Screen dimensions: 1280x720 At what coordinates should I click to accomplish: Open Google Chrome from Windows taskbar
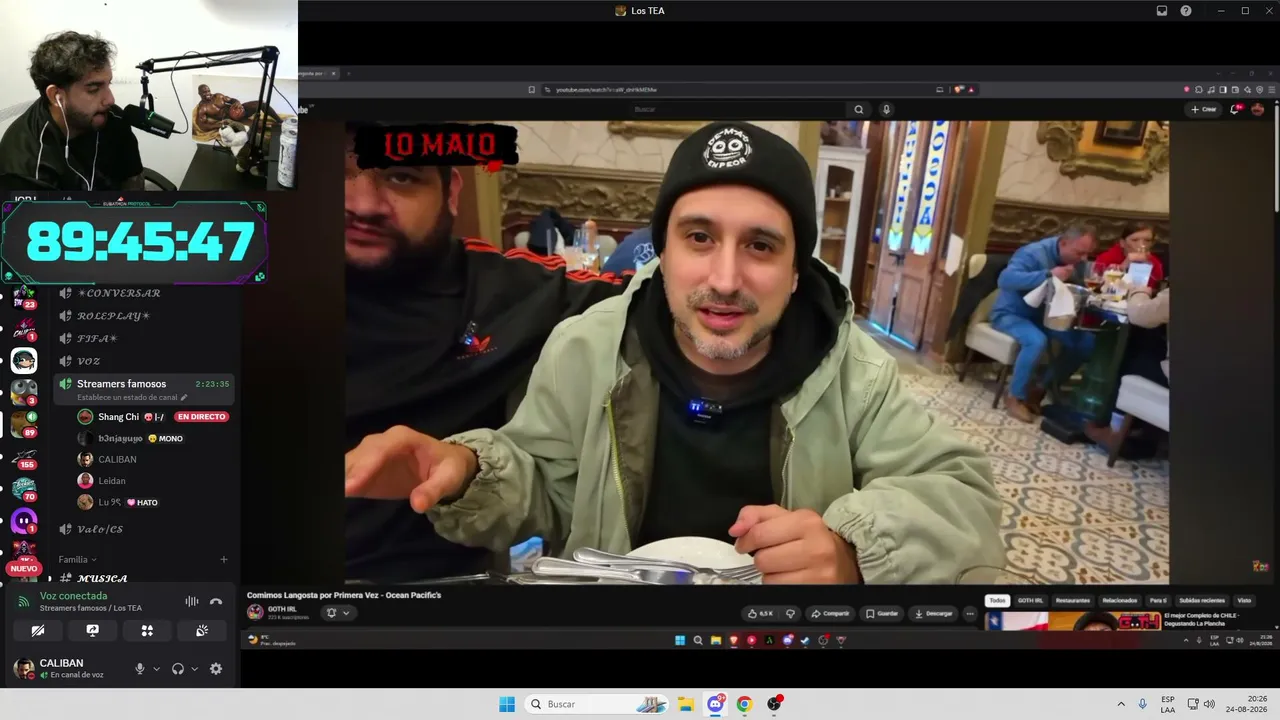(744, 704)
